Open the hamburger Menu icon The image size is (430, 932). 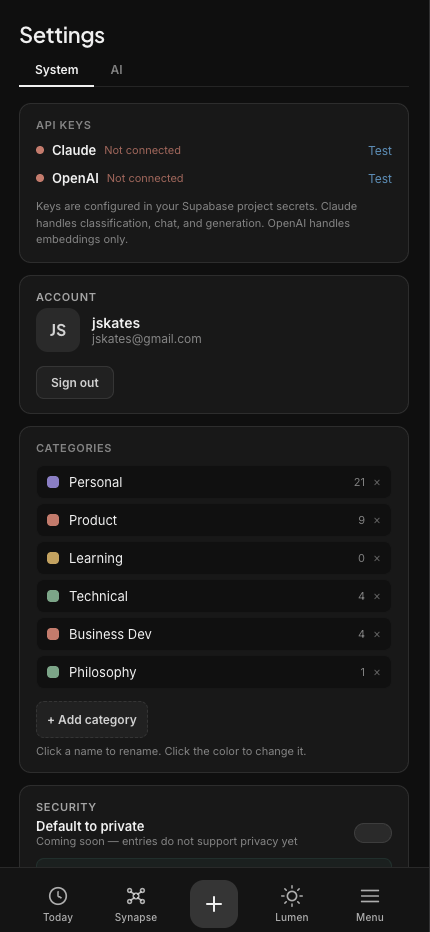(x=370, y=896)
